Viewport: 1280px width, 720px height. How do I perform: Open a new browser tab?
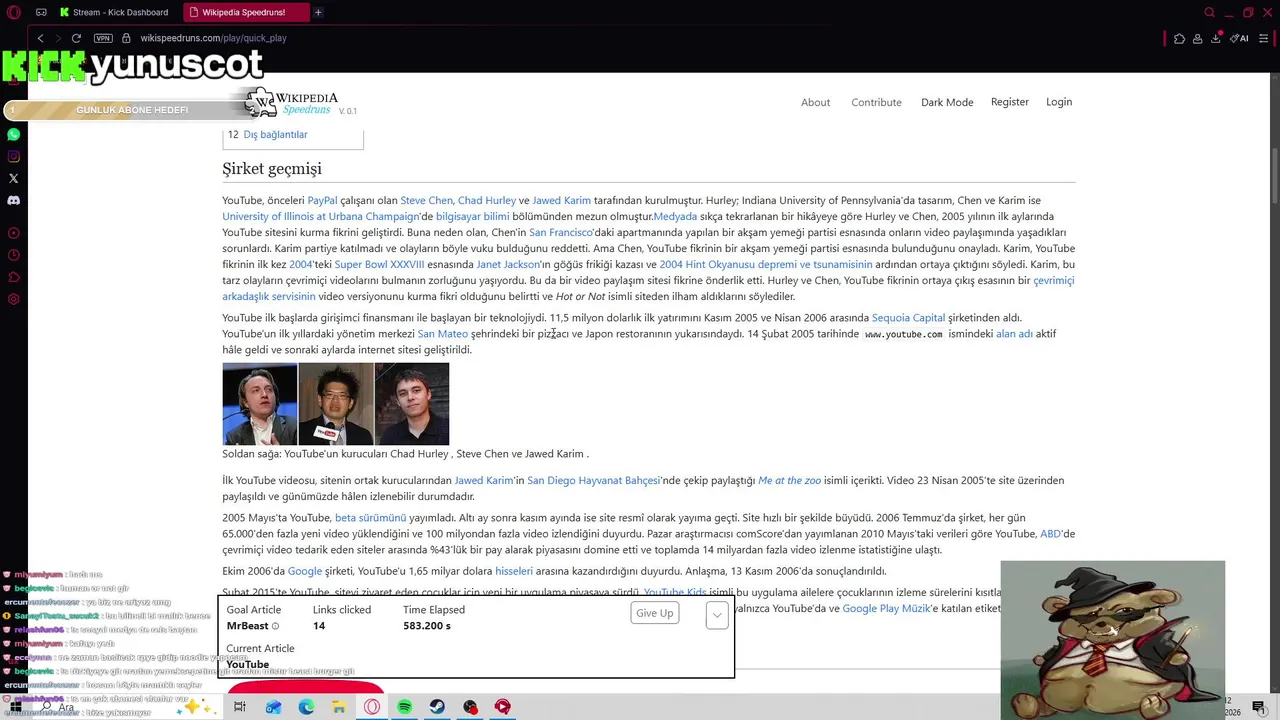(318, 12)
